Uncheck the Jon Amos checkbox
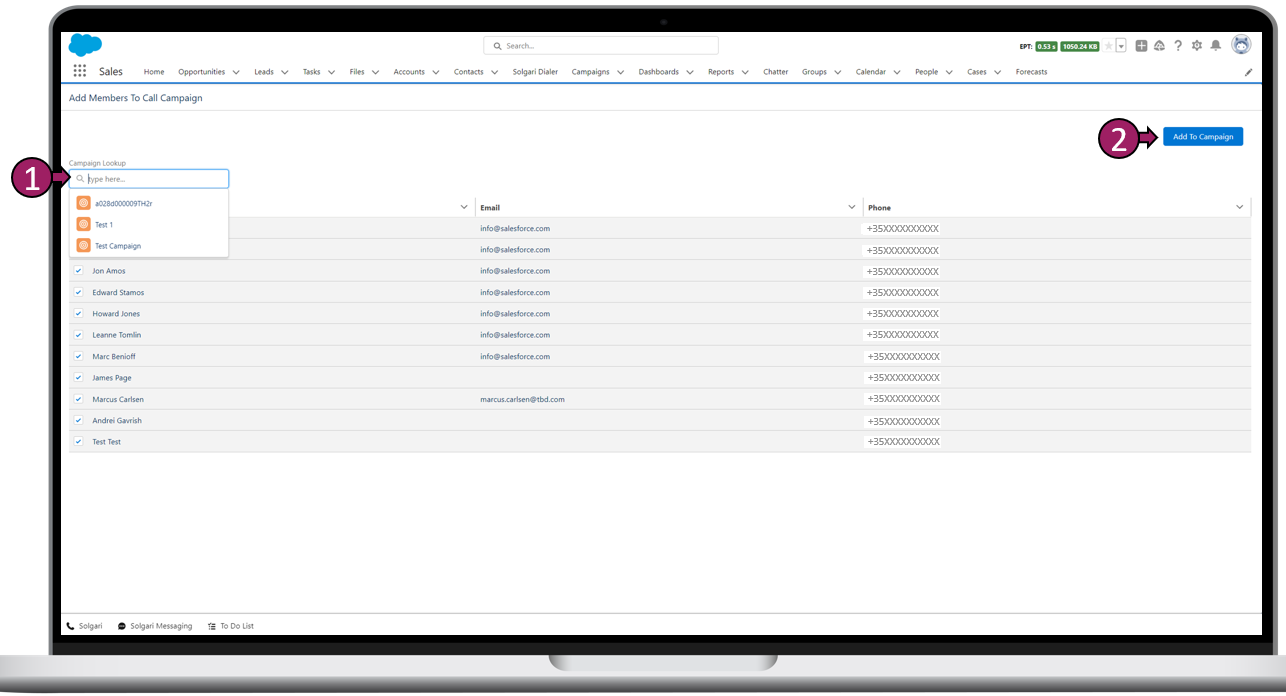The width and height of the screenshot is (1286, 696). click(x=79, y=271)
